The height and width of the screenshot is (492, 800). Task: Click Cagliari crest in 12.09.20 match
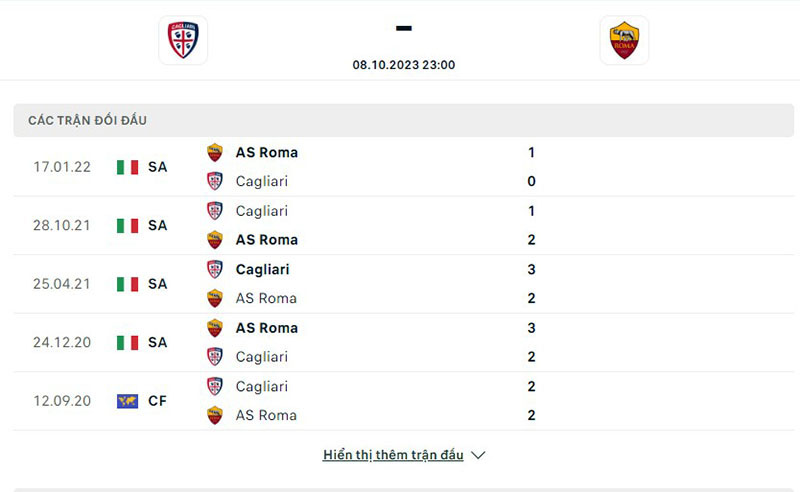(214, 386)
